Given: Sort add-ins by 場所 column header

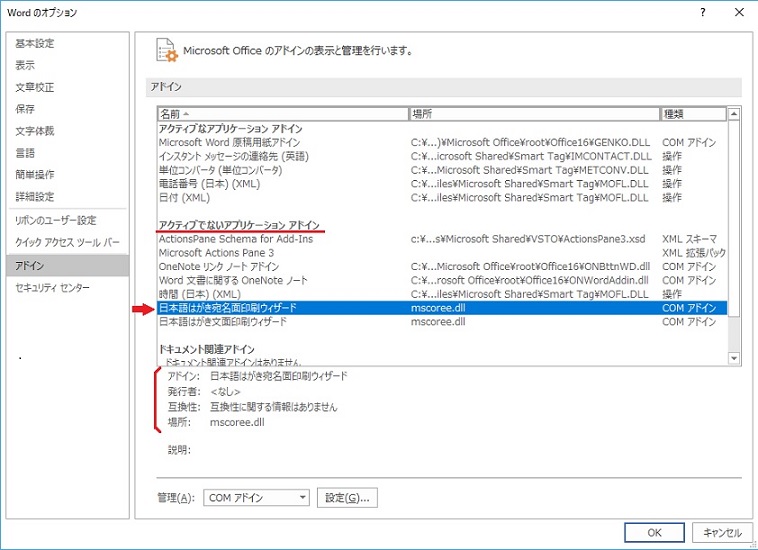Looking at the screenshot, I should coord(535,114).
